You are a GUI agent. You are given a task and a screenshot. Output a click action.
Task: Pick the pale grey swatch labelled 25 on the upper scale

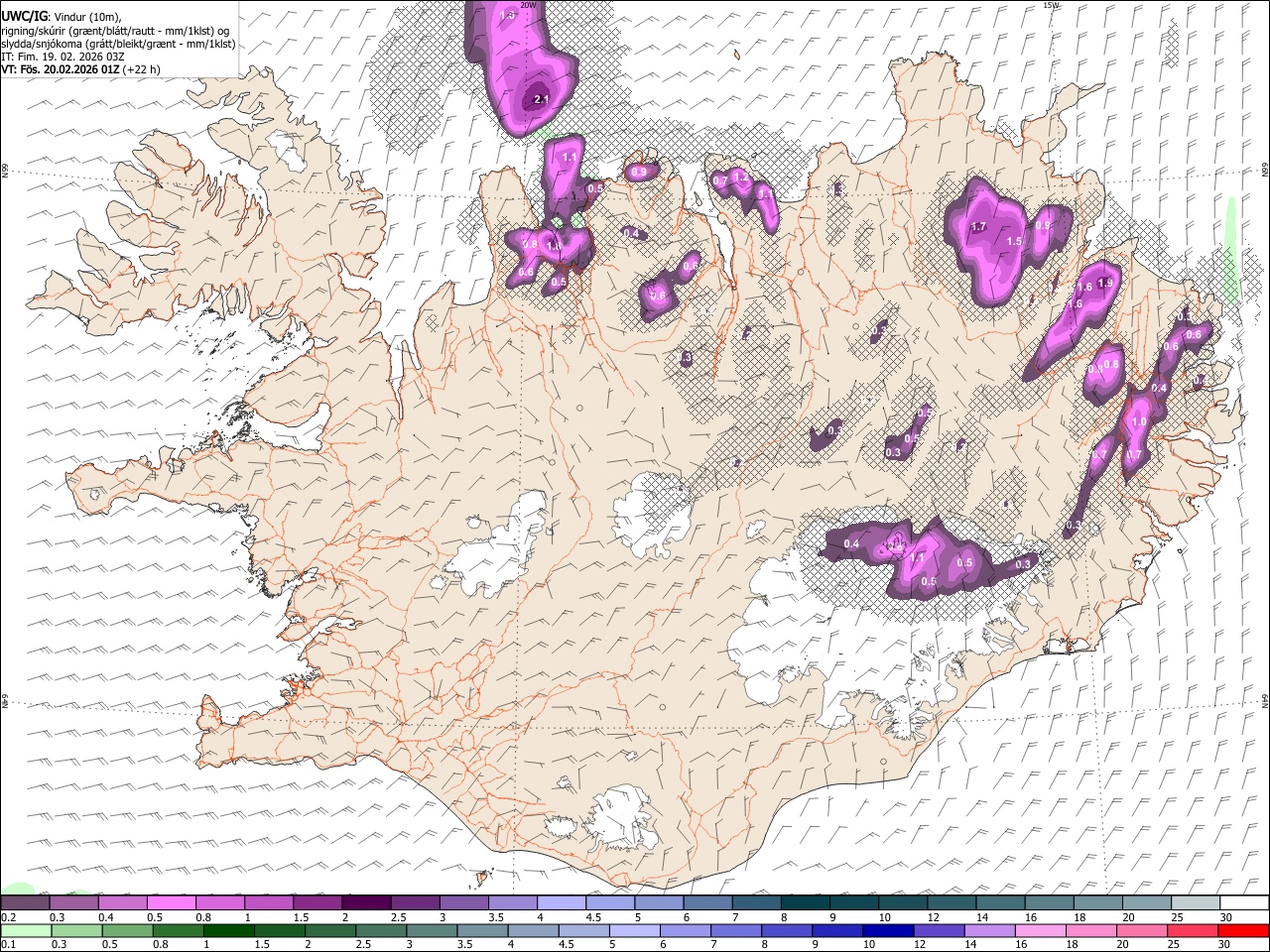[x=1194, y=902]
